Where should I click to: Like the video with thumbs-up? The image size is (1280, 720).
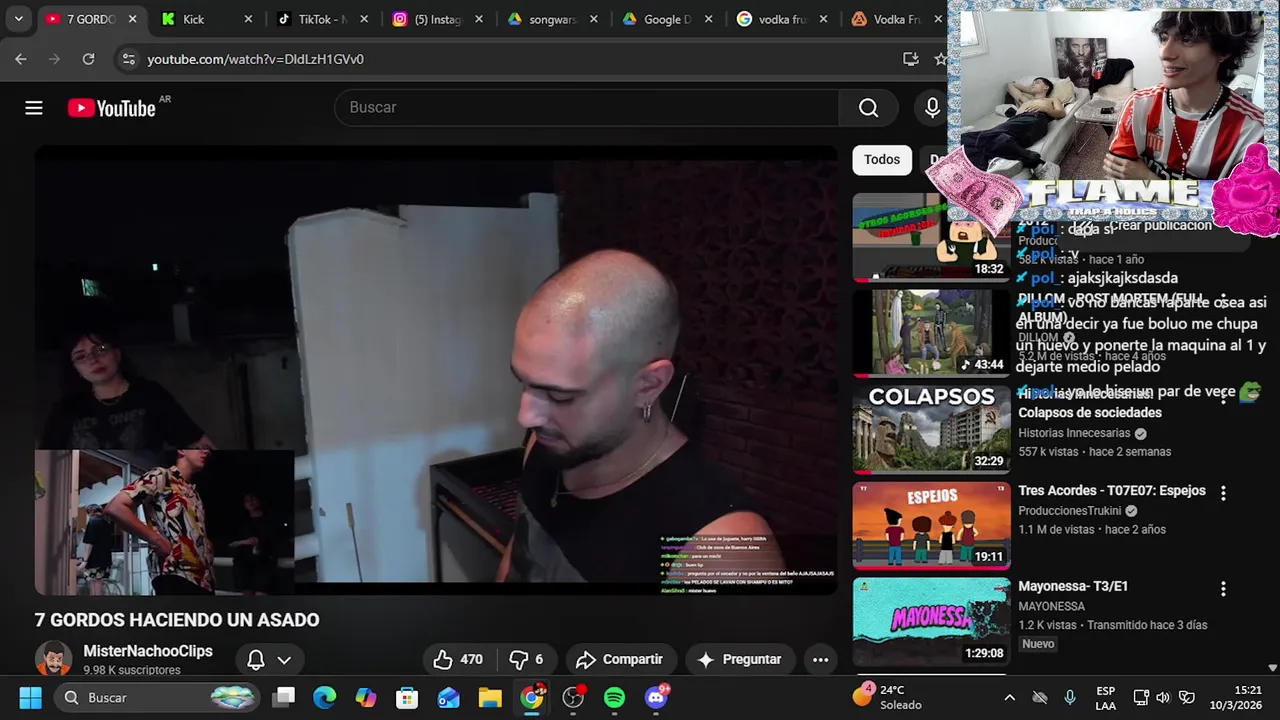pyautogui.click(x=458, y=659)
